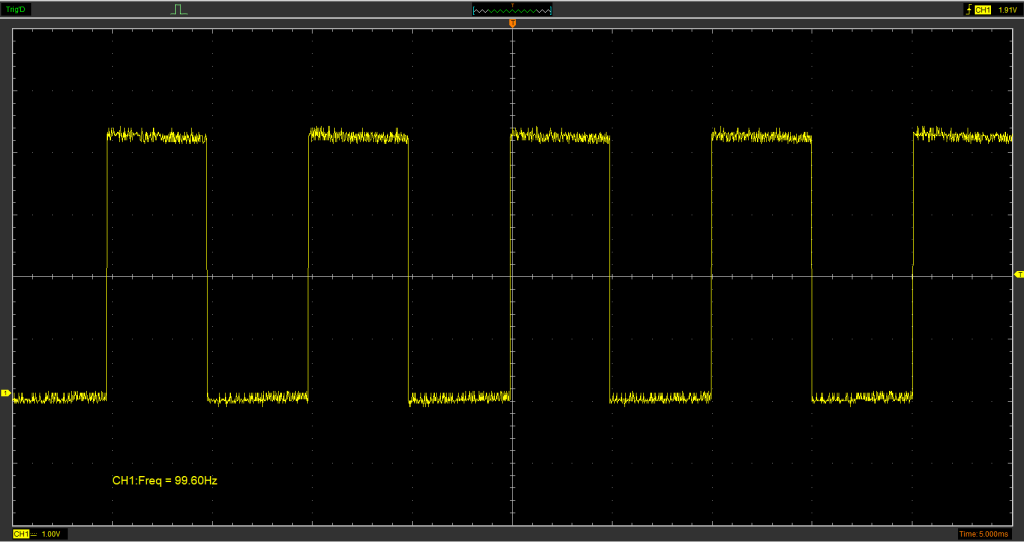Select the trigger level T marker on right edge
Image resolution: width=1024 pixels, height=542 pixels.
click(1018, 274)
